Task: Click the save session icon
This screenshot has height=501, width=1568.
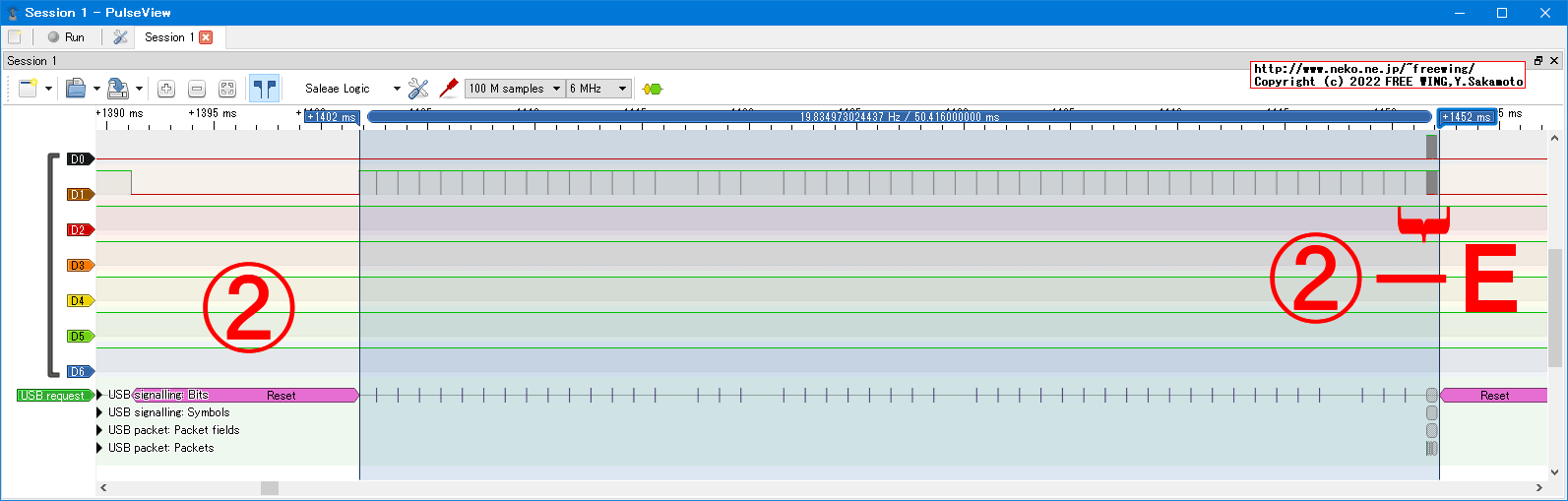Action: 117,89
